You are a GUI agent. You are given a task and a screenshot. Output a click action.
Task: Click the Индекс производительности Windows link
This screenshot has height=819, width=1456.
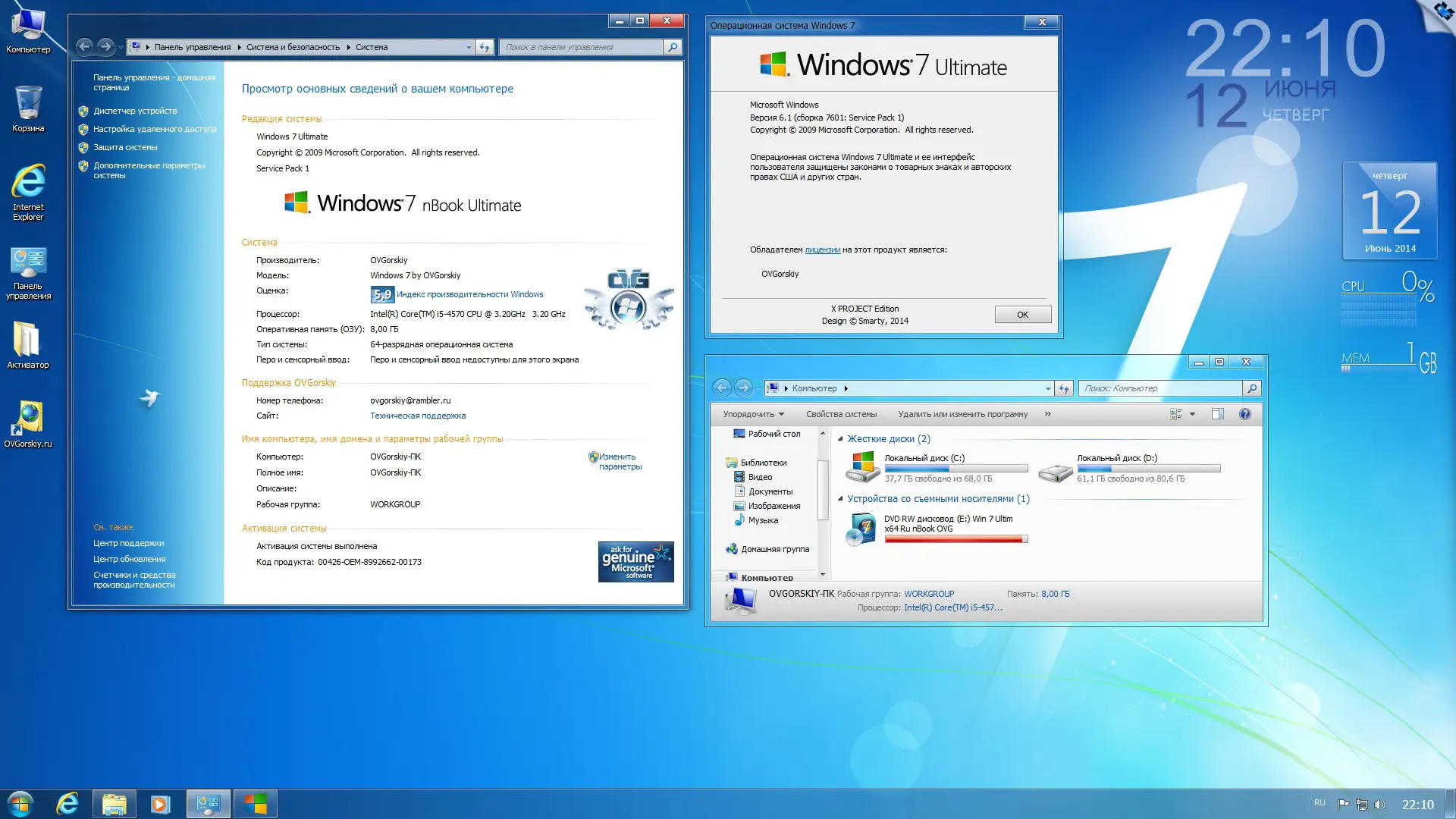469,294
